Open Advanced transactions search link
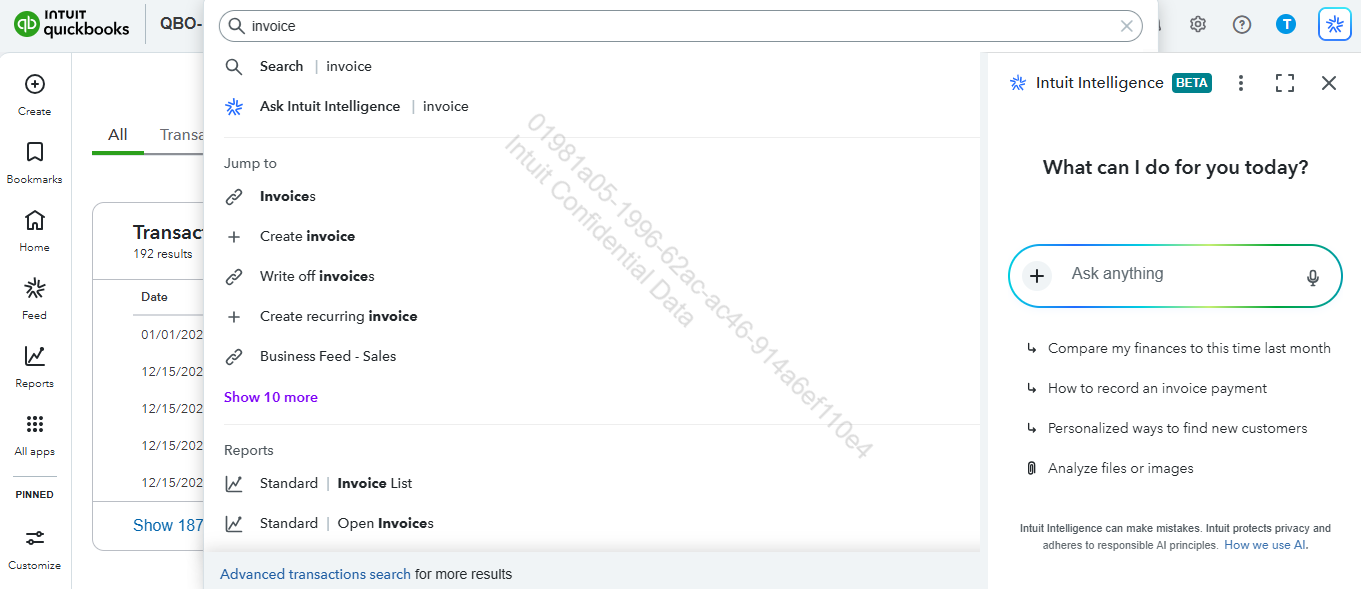 [x=315, y=574]
